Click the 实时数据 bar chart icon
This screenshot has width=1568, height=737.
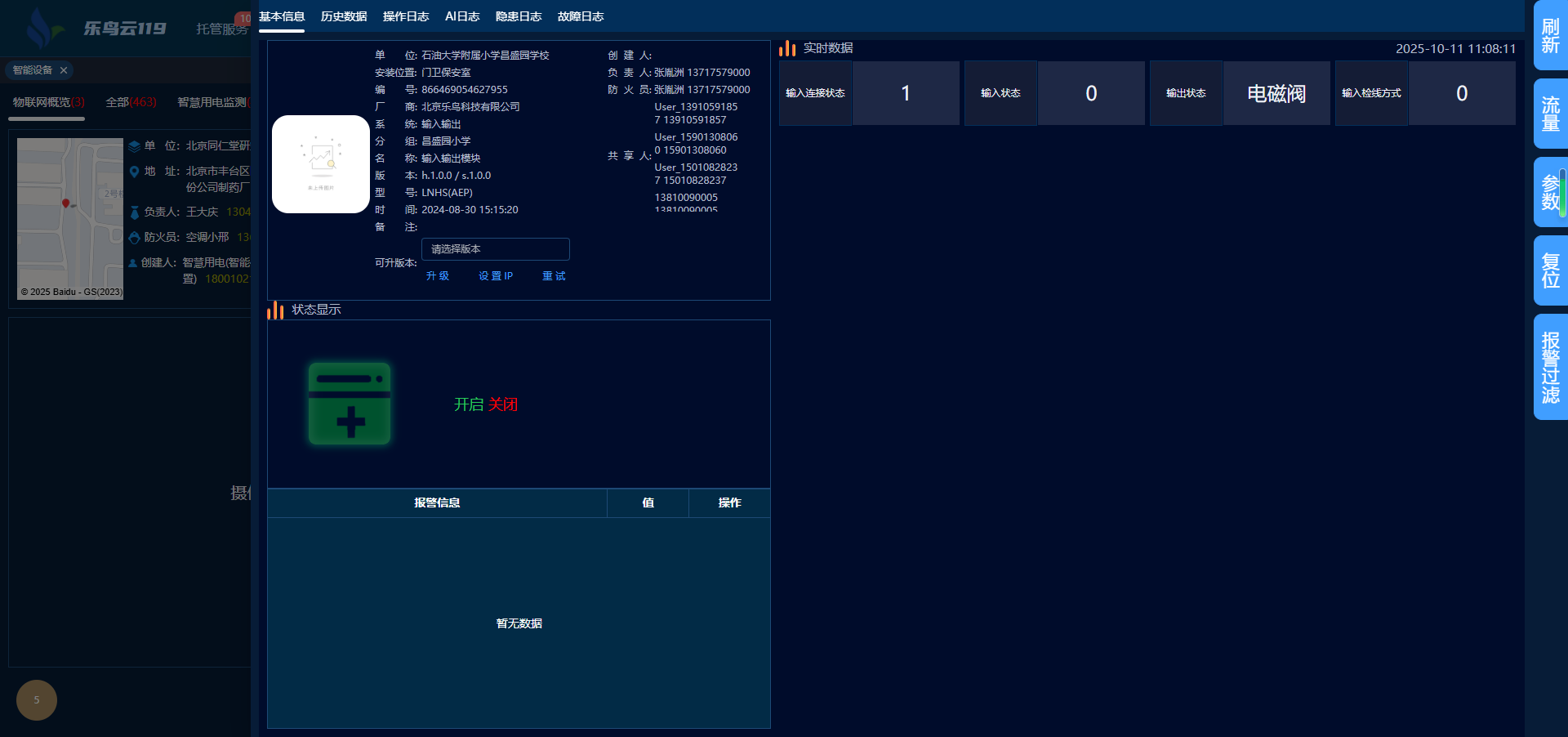[787, 49]
